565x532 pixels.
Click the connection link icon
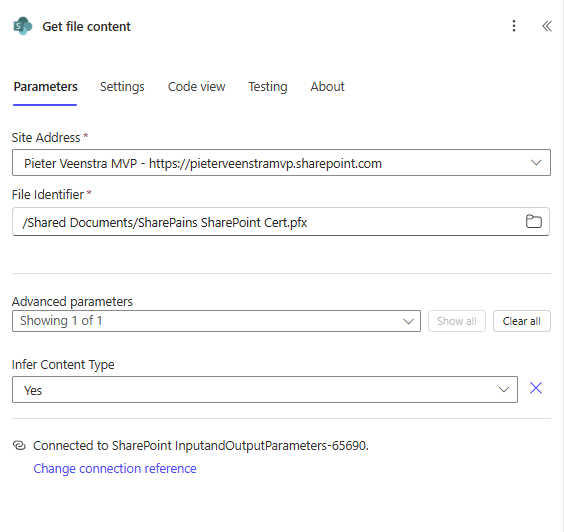click(19, 445)
